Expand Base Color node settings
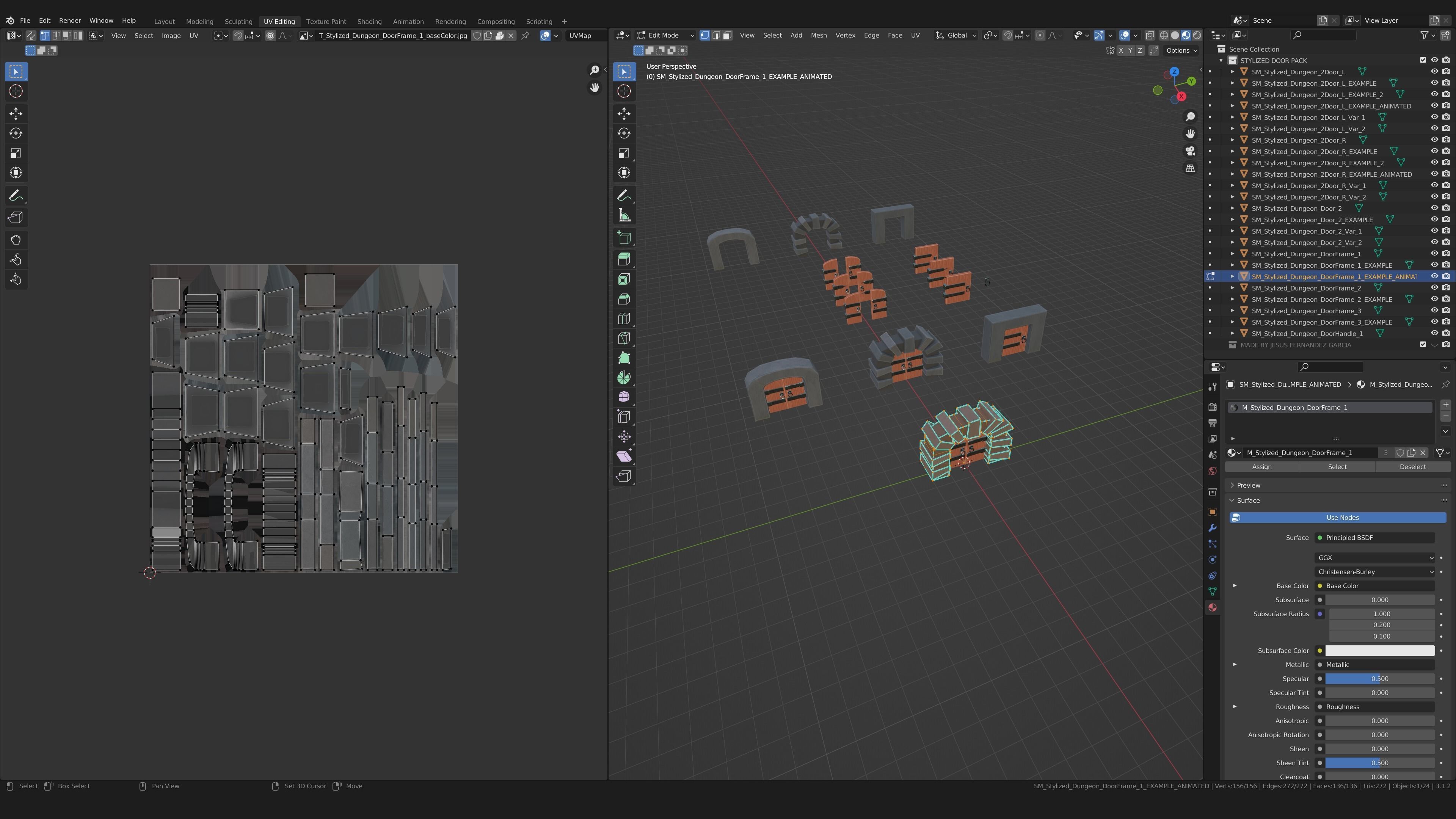This screenshot has width=1456, height=819. click(1235, 586)
